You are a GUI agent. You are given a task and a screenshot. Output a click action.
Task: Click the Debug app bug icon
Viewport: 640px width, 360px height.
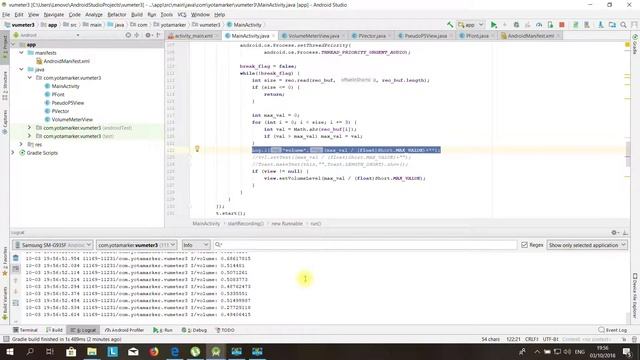coord(516,25)
